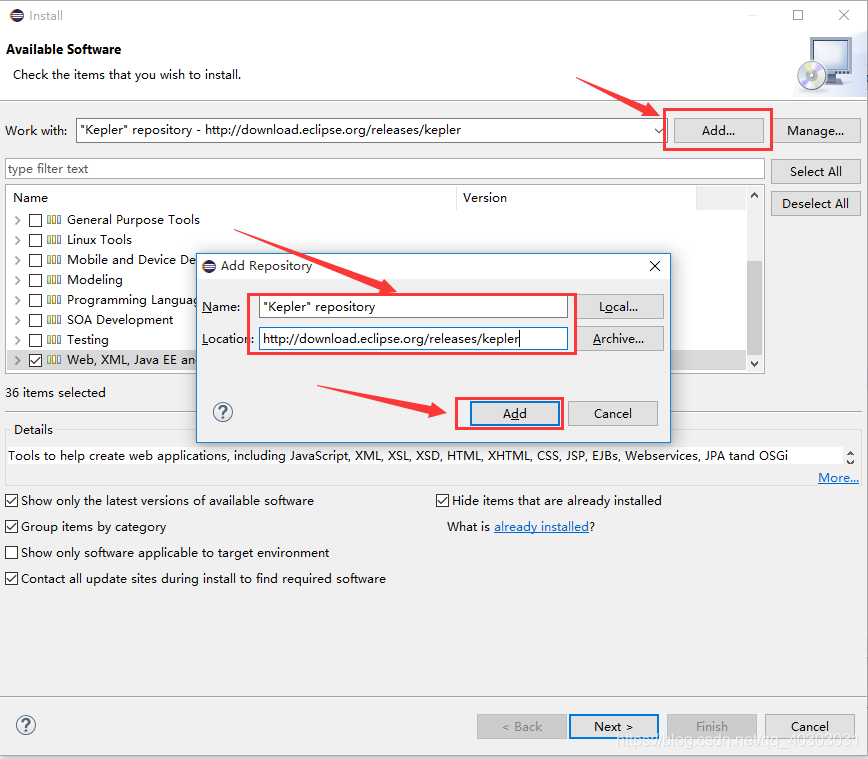The image size is (868, 759).
Task: Click the type filter text field
Action: pos(385,169)
